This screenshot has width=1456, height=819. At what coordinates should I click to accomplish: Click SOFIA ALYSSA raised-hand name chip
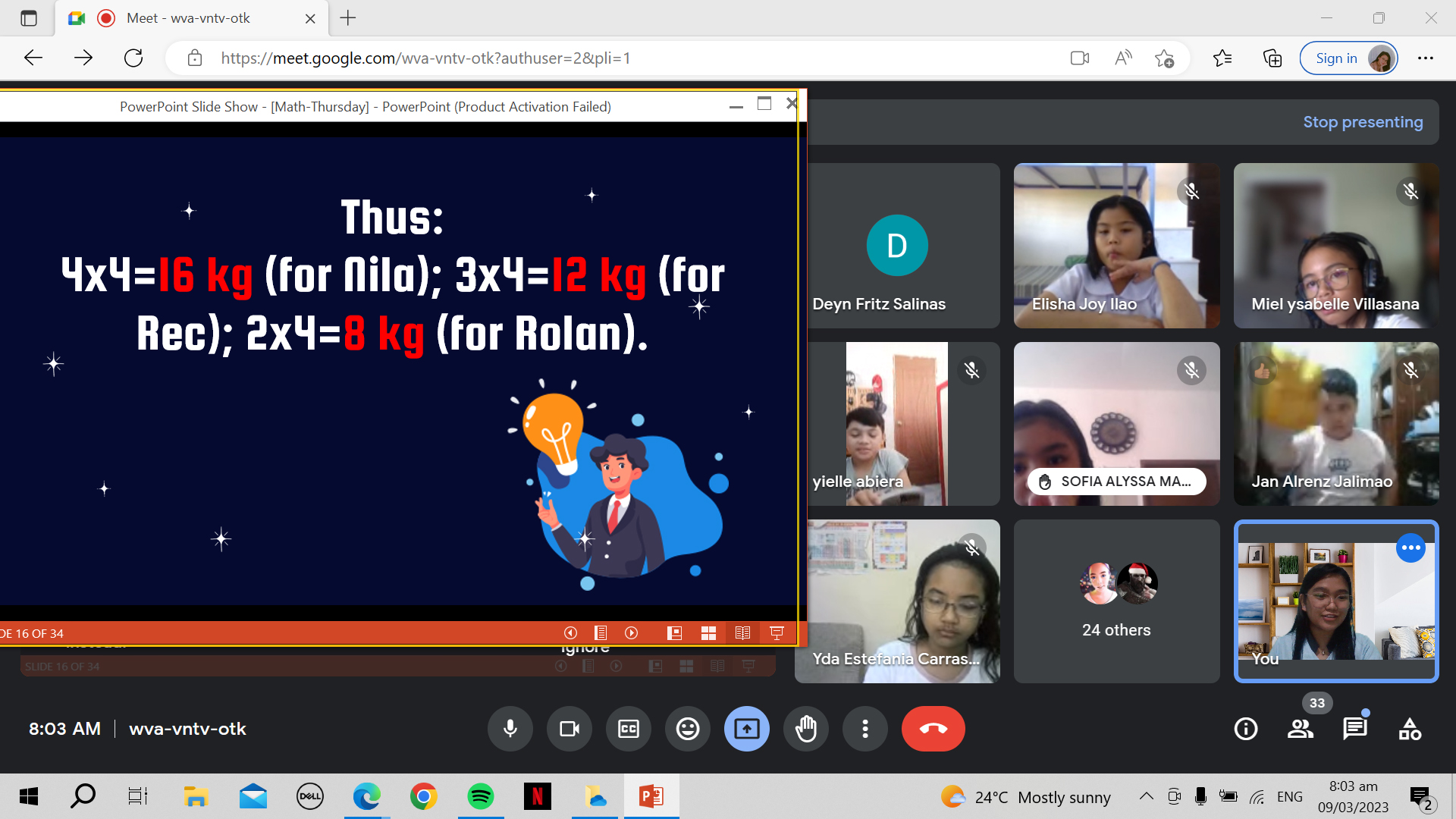pos(1116,482)
